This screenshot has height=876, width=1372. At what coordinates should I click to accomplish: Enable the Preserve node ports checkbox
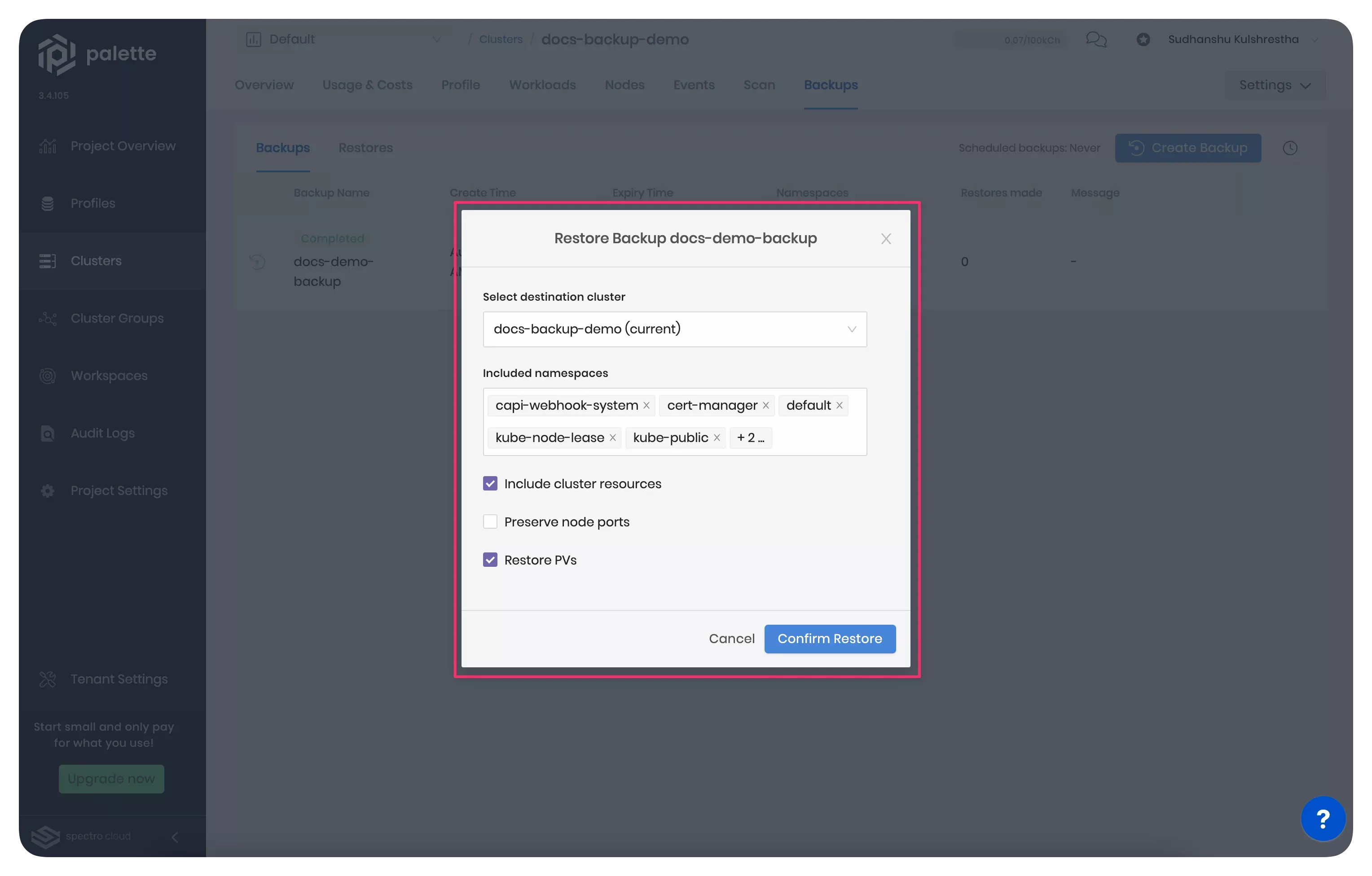[490, 521]
